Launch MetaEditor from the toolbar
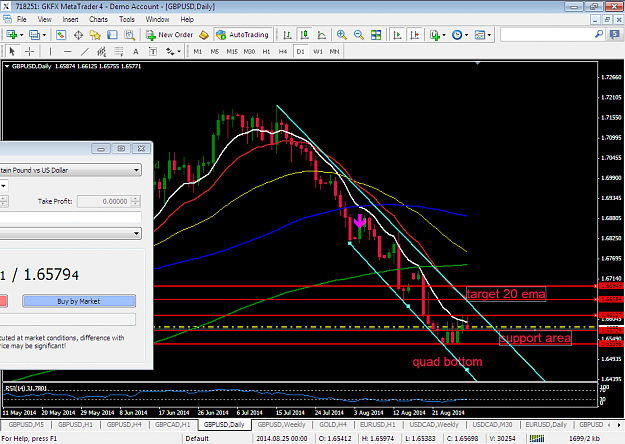Screen dimensions: 625x444 click(x=204, y=35)
